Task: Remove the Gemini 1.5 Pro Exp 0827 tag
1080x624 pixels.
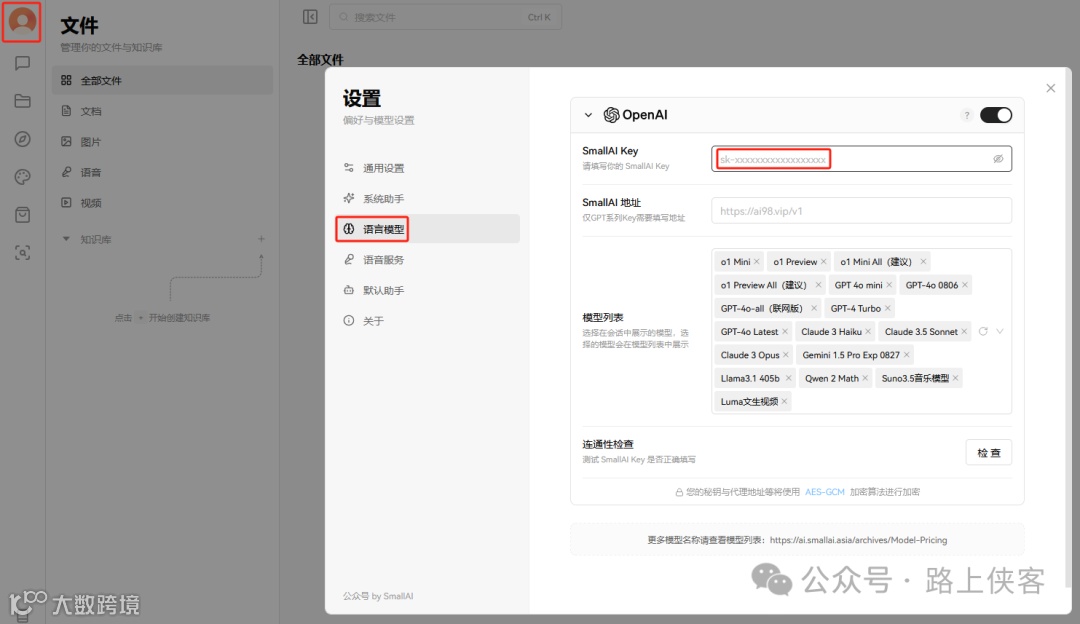Action: tap(906, 355)
